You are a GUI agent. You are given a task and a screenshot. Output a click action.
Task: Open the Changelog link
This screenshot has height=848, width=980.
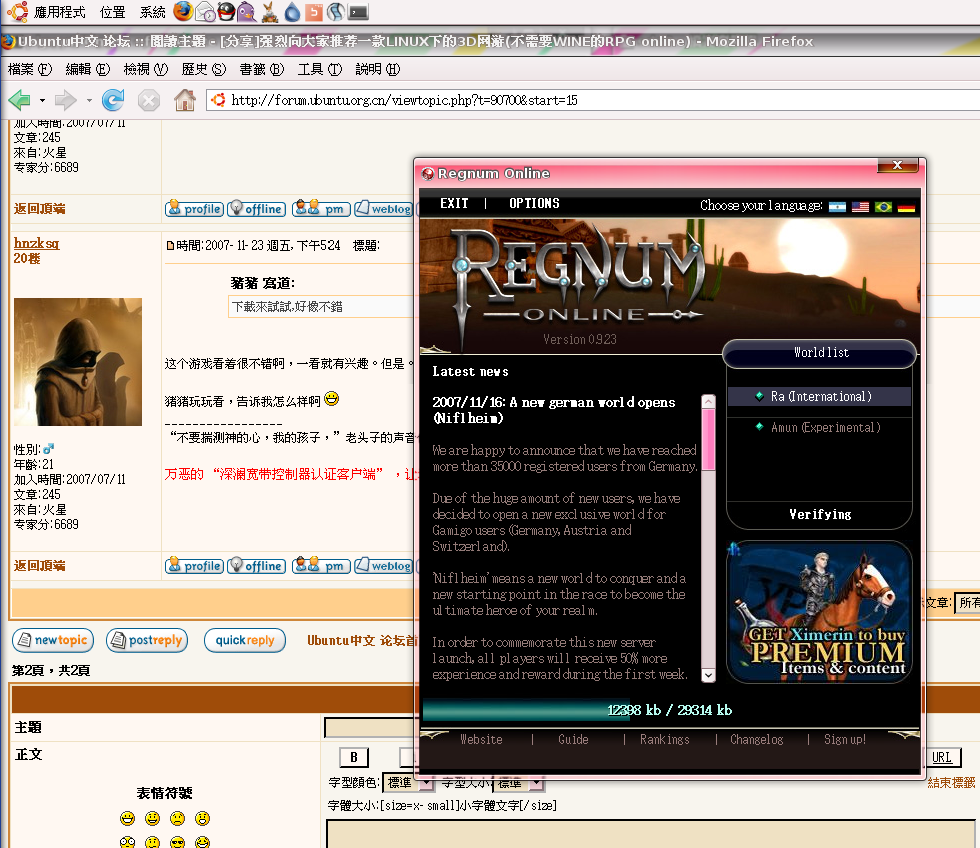756,739
